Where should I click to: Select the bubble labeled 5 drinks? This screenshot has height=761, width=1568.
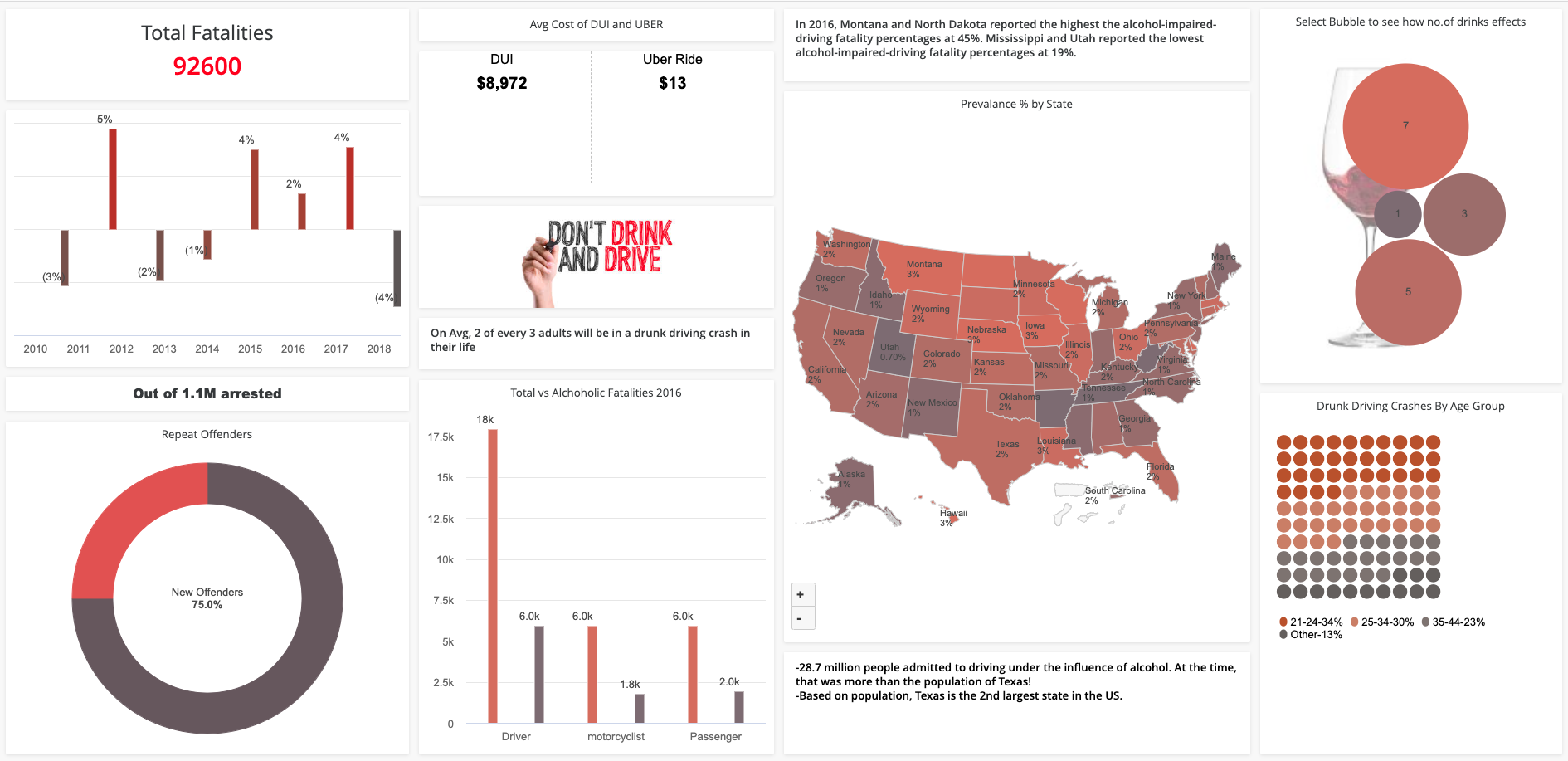point(1408,292)
